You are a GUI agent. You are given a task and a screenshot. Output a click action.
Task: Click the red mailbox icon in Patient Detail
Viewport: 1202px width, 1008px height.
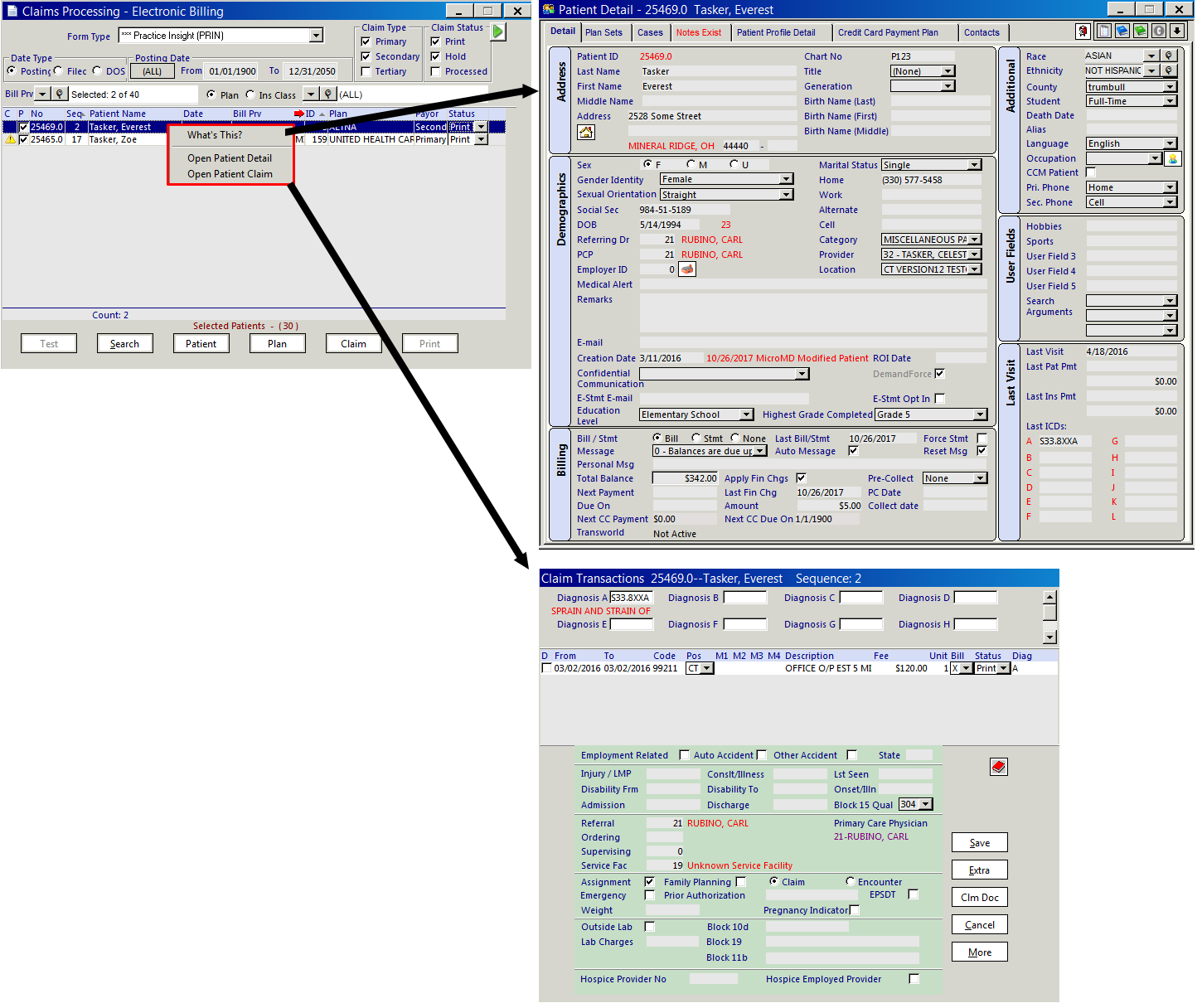coord(1083,31)
